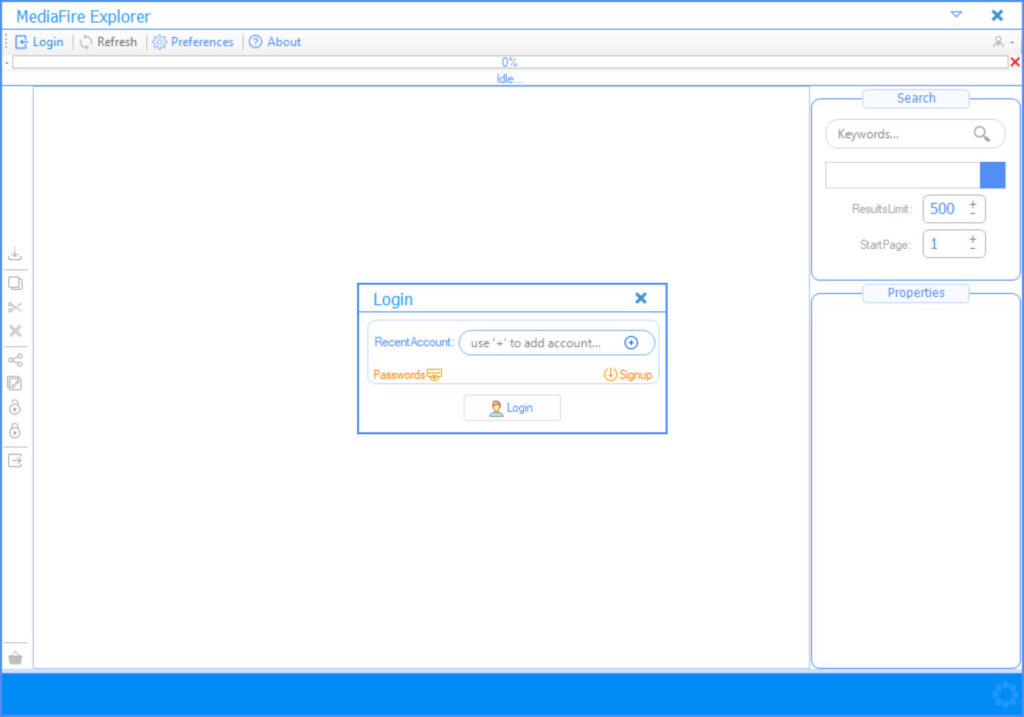
Task: Open the trash basket icon at sidebar bottom
Action: (x=16, y=658)
